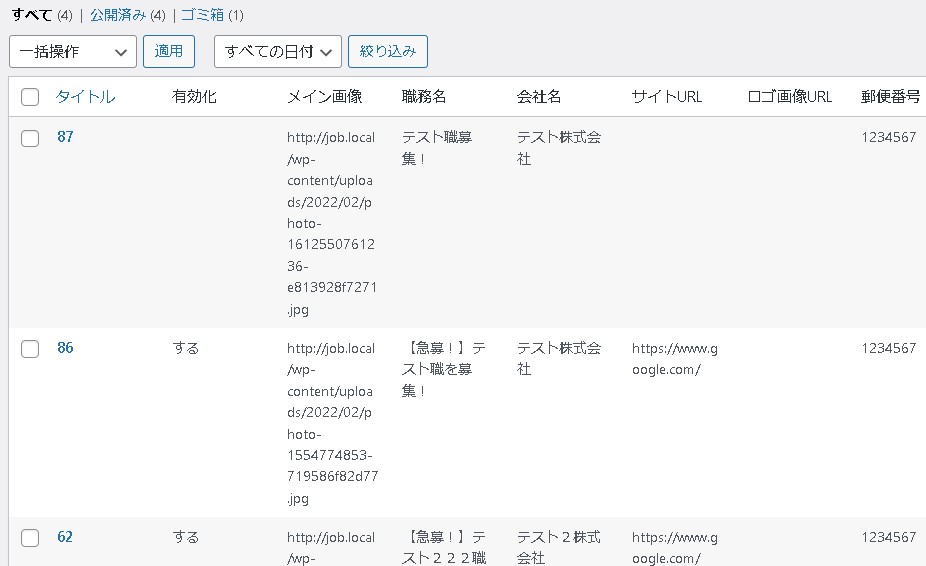Click the 職務名 column header
This screenshot has height=566, width=926.
[x=424, y=97]
